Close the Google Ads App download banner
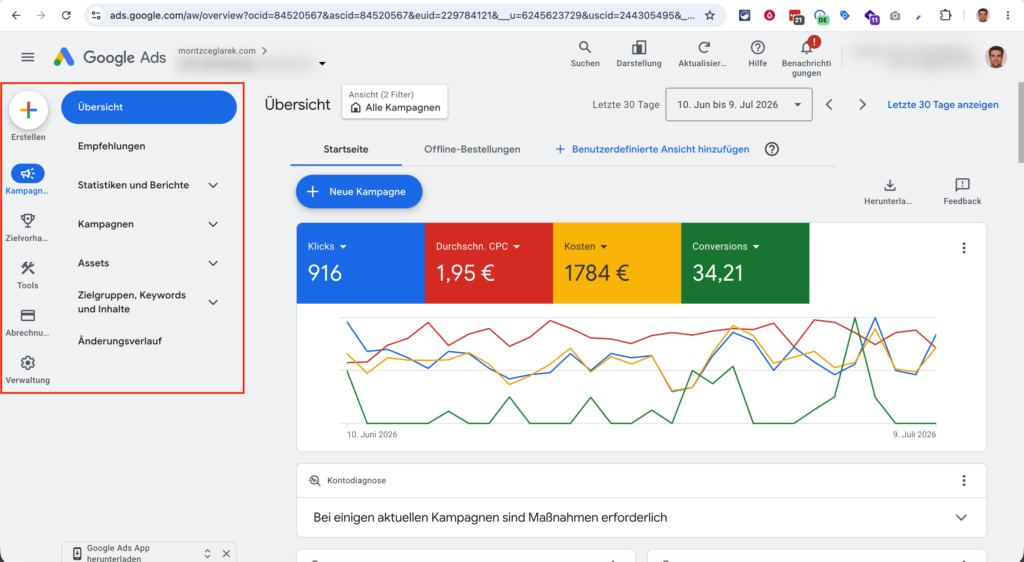The height and width of the screenshot is (562, 1024). pyautogui.click(x=226, y=554)
